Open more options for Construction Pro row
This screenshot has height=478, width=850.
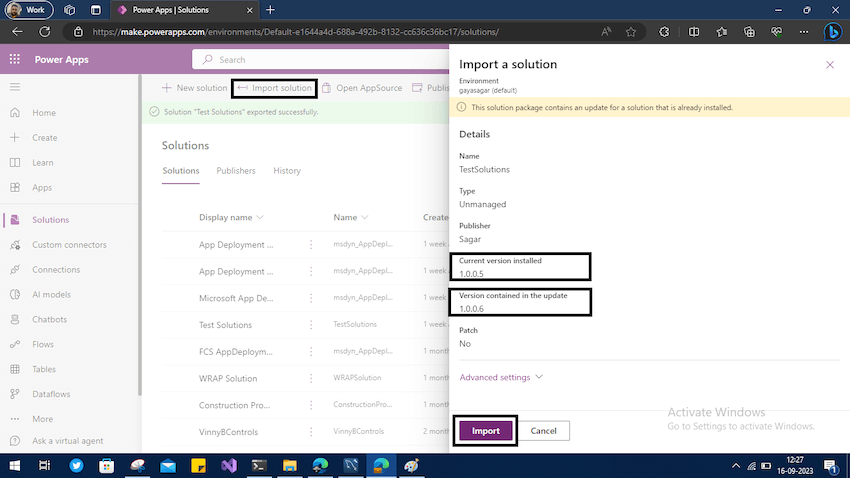pos(311,405)
